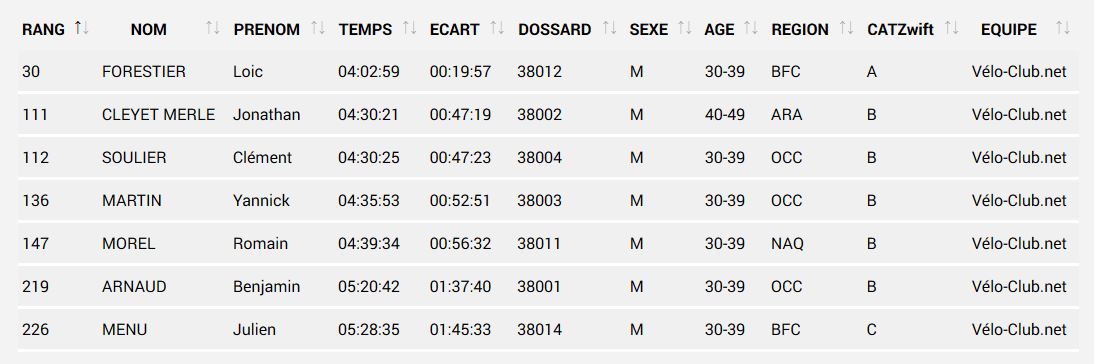Click the MARTIN Yannick row
The height and width of the screenshot is (364, 1094).
click(x=548, y=201)
